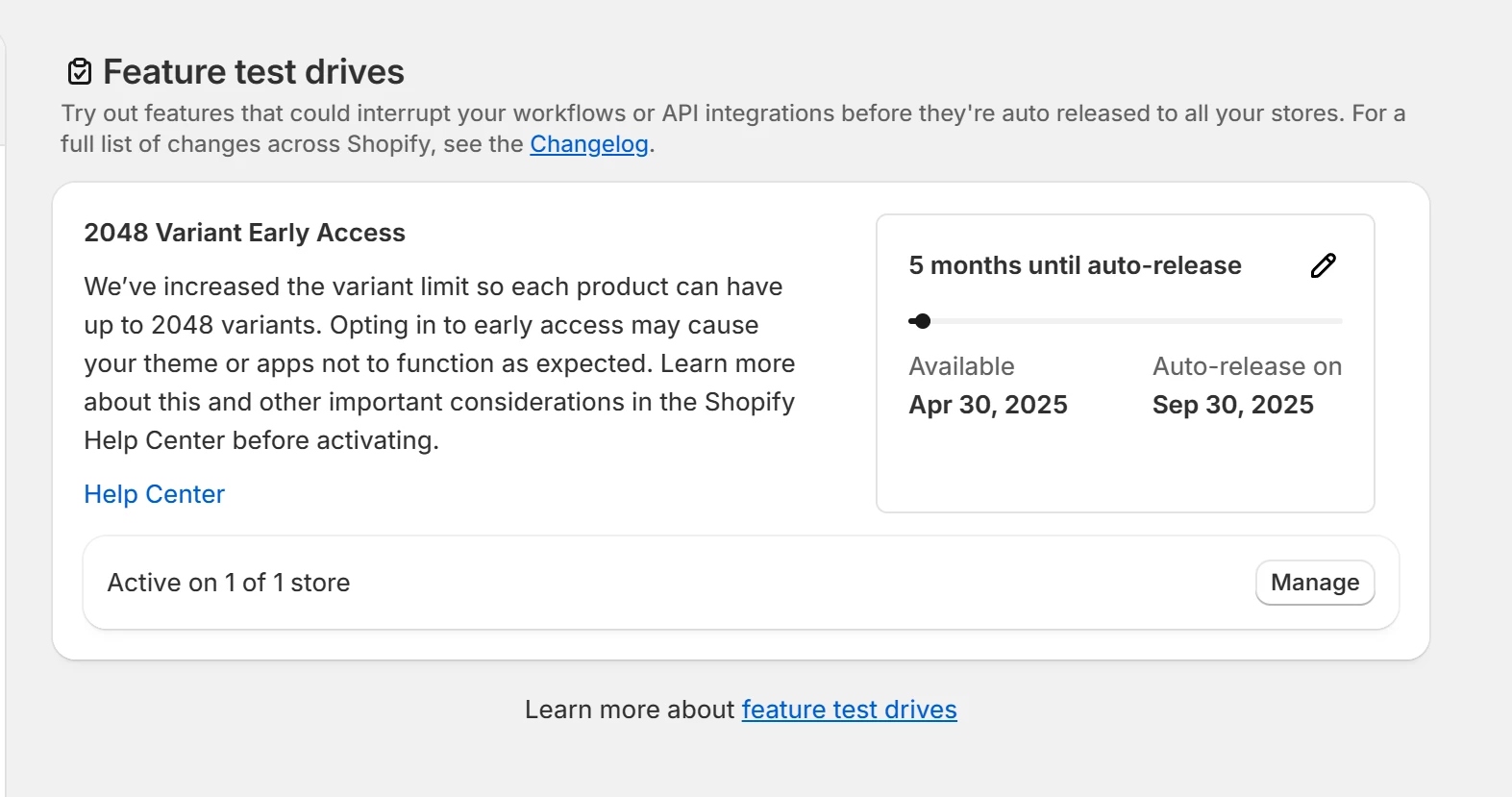This screenshot has width=1512, height=797.
Task: Click the pencil icon to edit auto-release
Action: tap(1323, 265)
